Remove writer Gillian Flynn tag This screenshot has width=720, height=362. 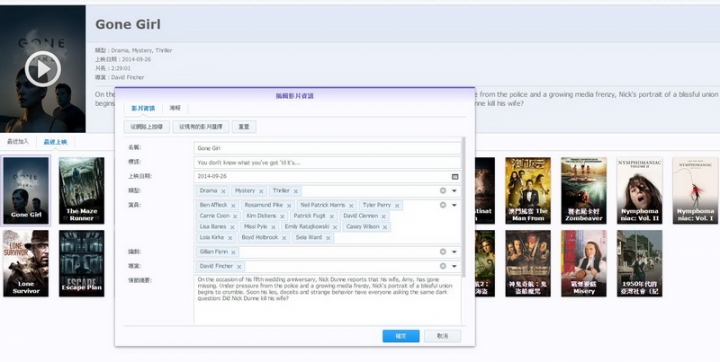233,252
